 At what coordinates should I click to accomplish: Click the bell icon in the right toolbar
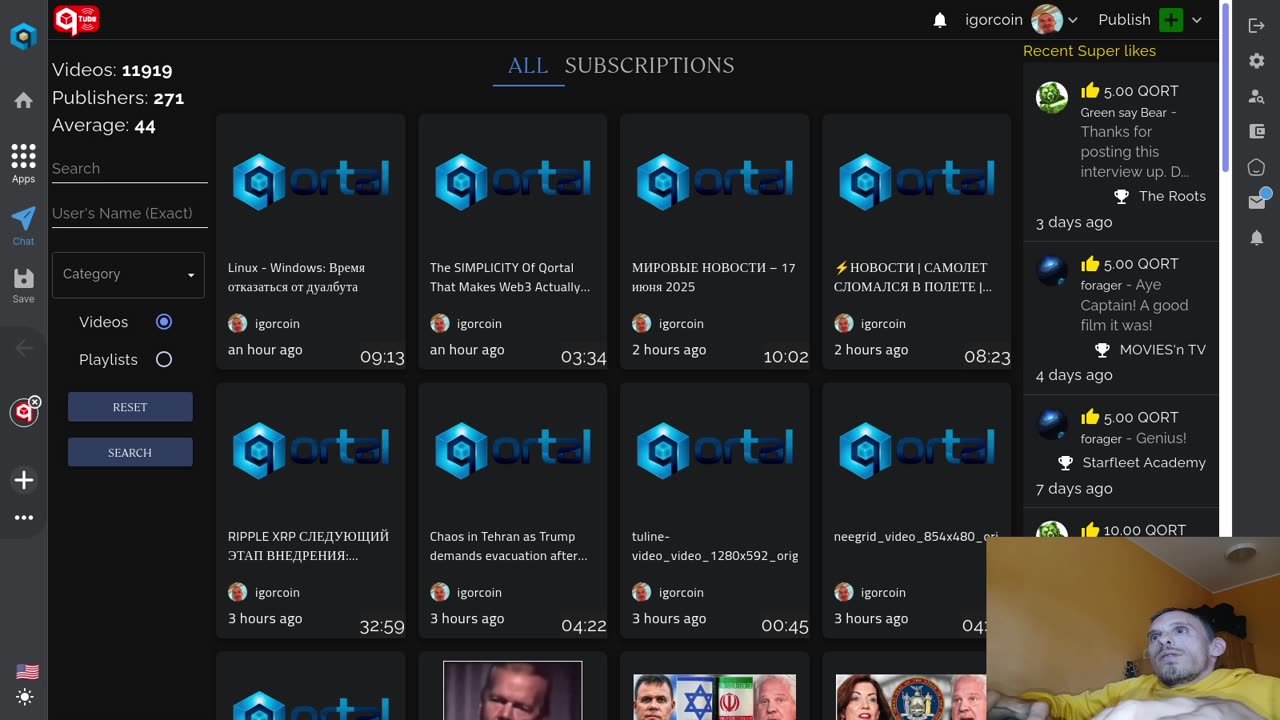click(1257, 238)
